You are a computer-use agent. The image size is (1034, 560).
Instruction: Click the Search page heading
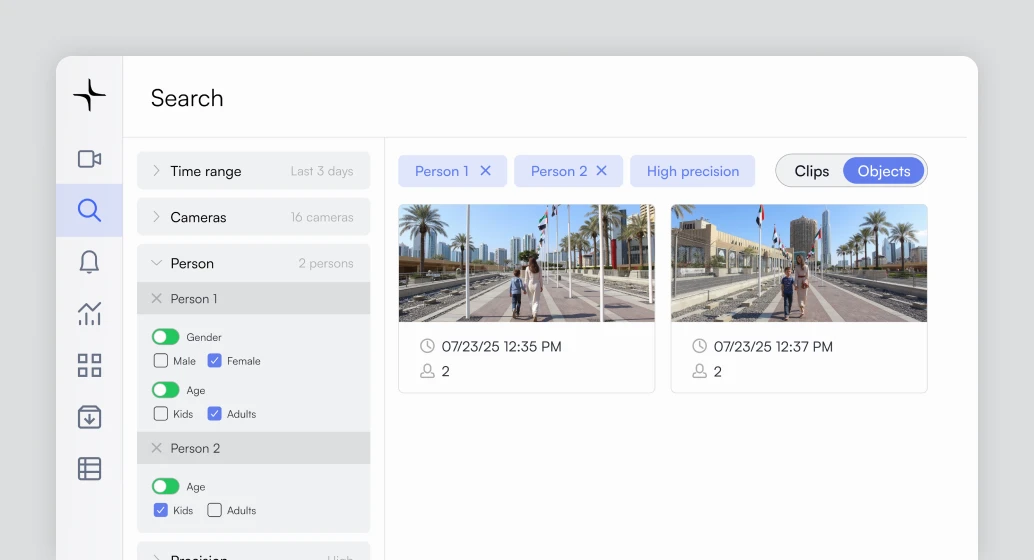point(187,98)
